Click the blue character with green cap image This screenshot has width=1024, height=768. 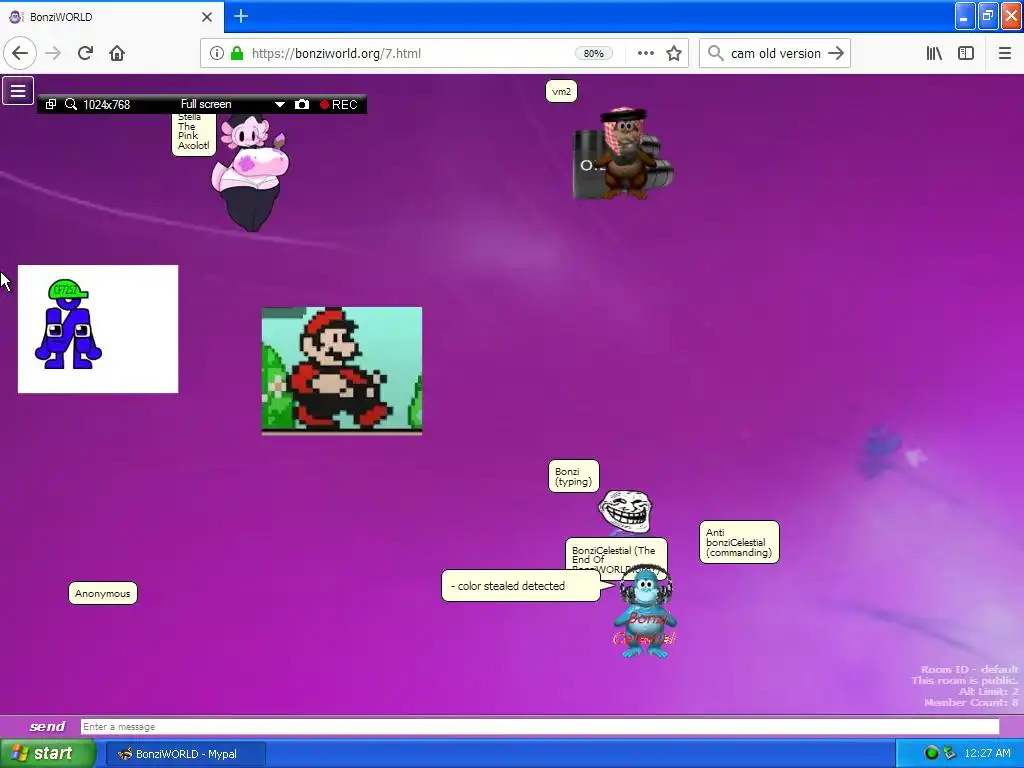tap(98, 329)
